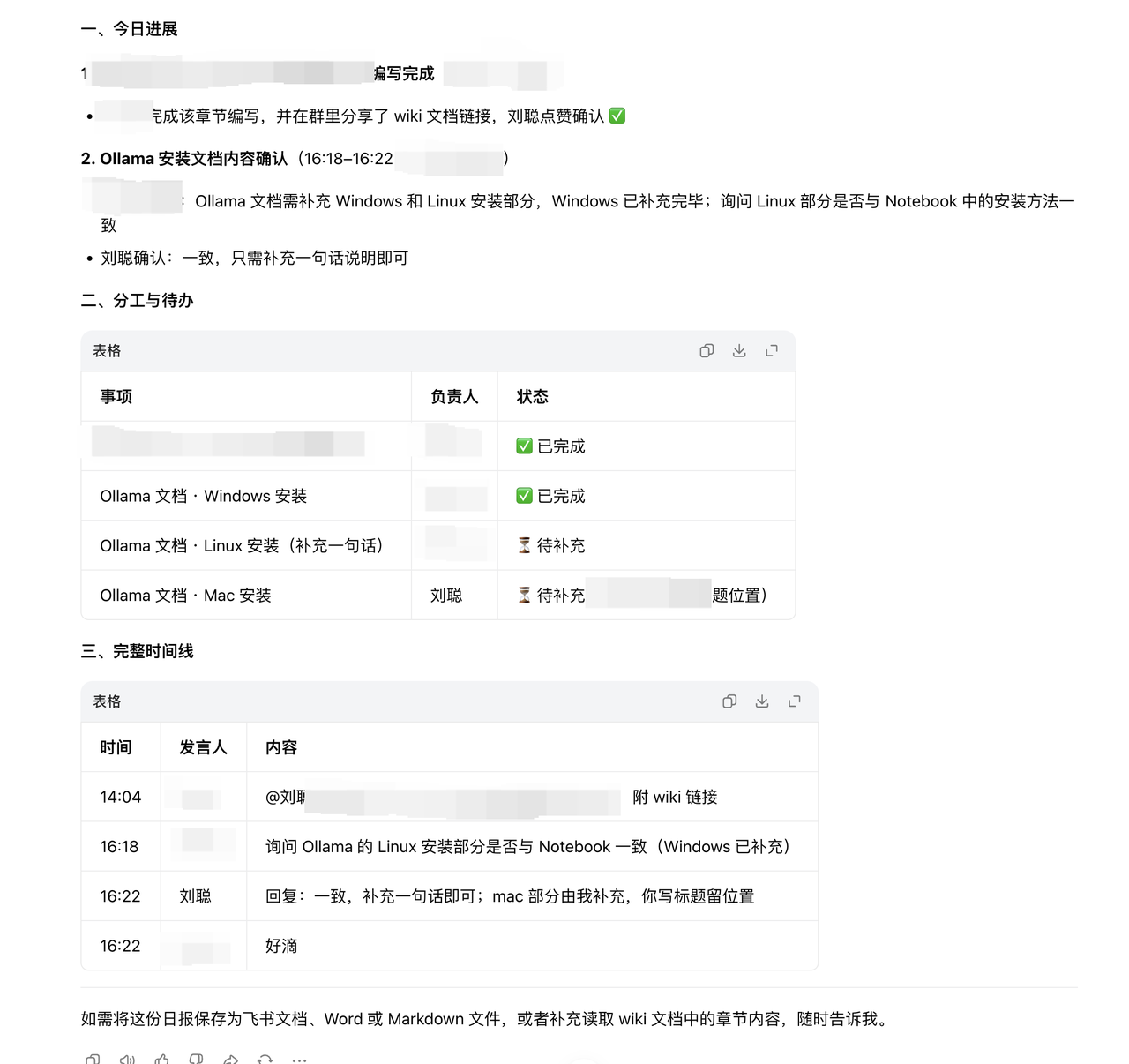Click closing sentence 如需将这份日报保存为飞书文档

pyautogui.click(x=486, y=1019)
